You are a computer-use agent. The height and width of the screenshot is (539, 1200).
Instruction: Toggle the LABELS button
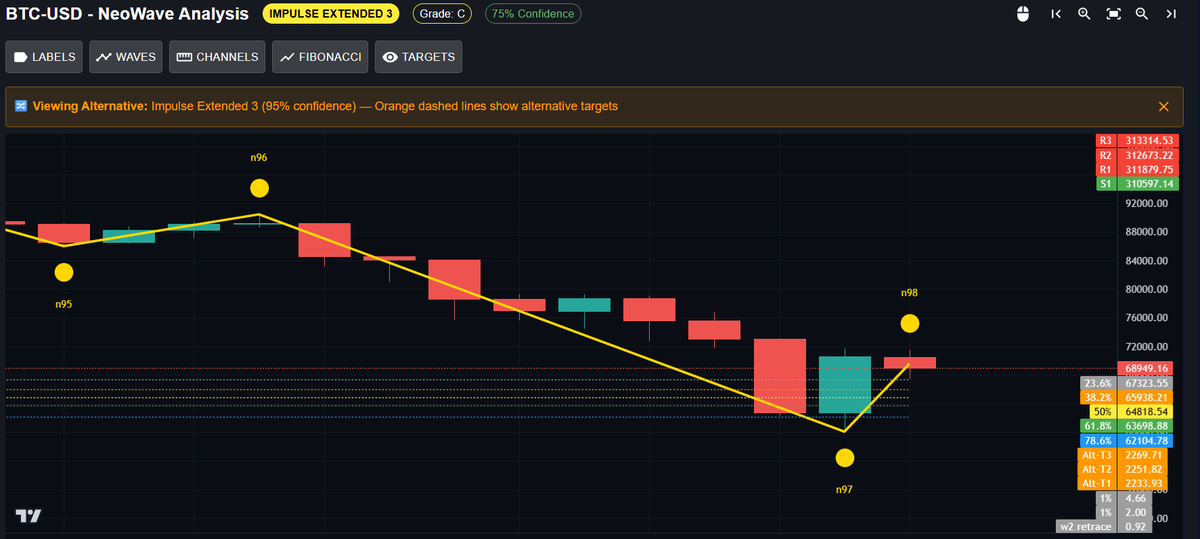tap(45, 57)
